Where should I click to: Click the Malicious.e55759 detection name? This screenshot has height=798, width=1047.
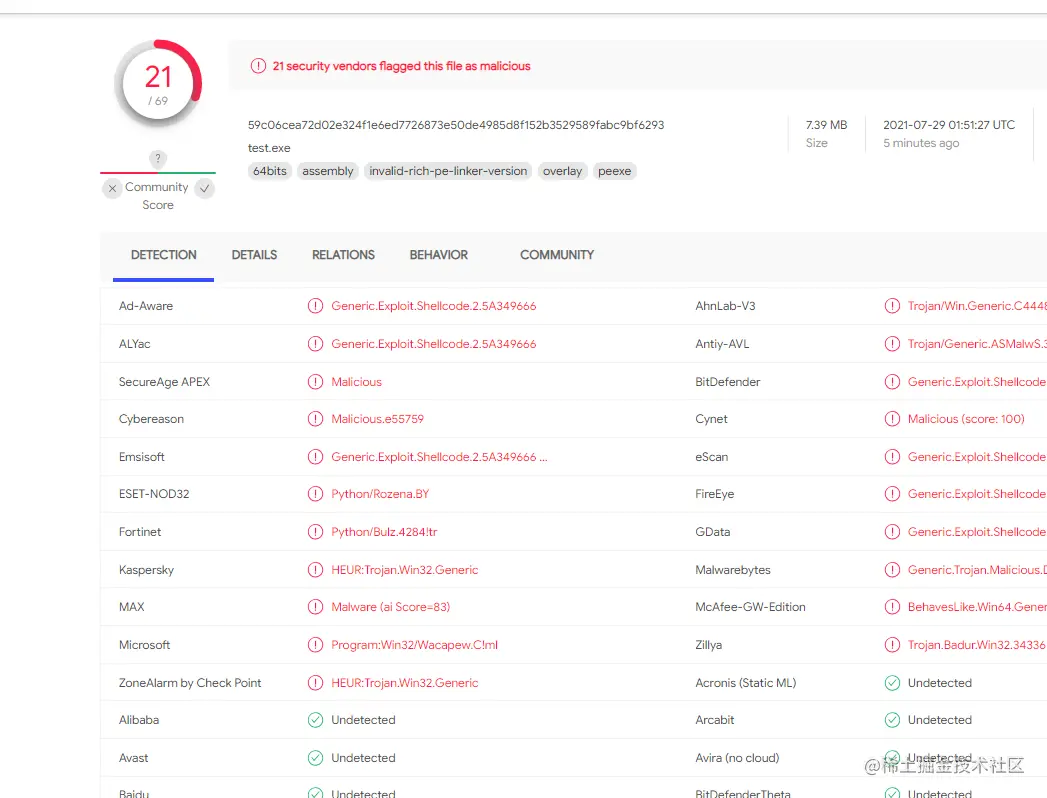coord(377,419)
